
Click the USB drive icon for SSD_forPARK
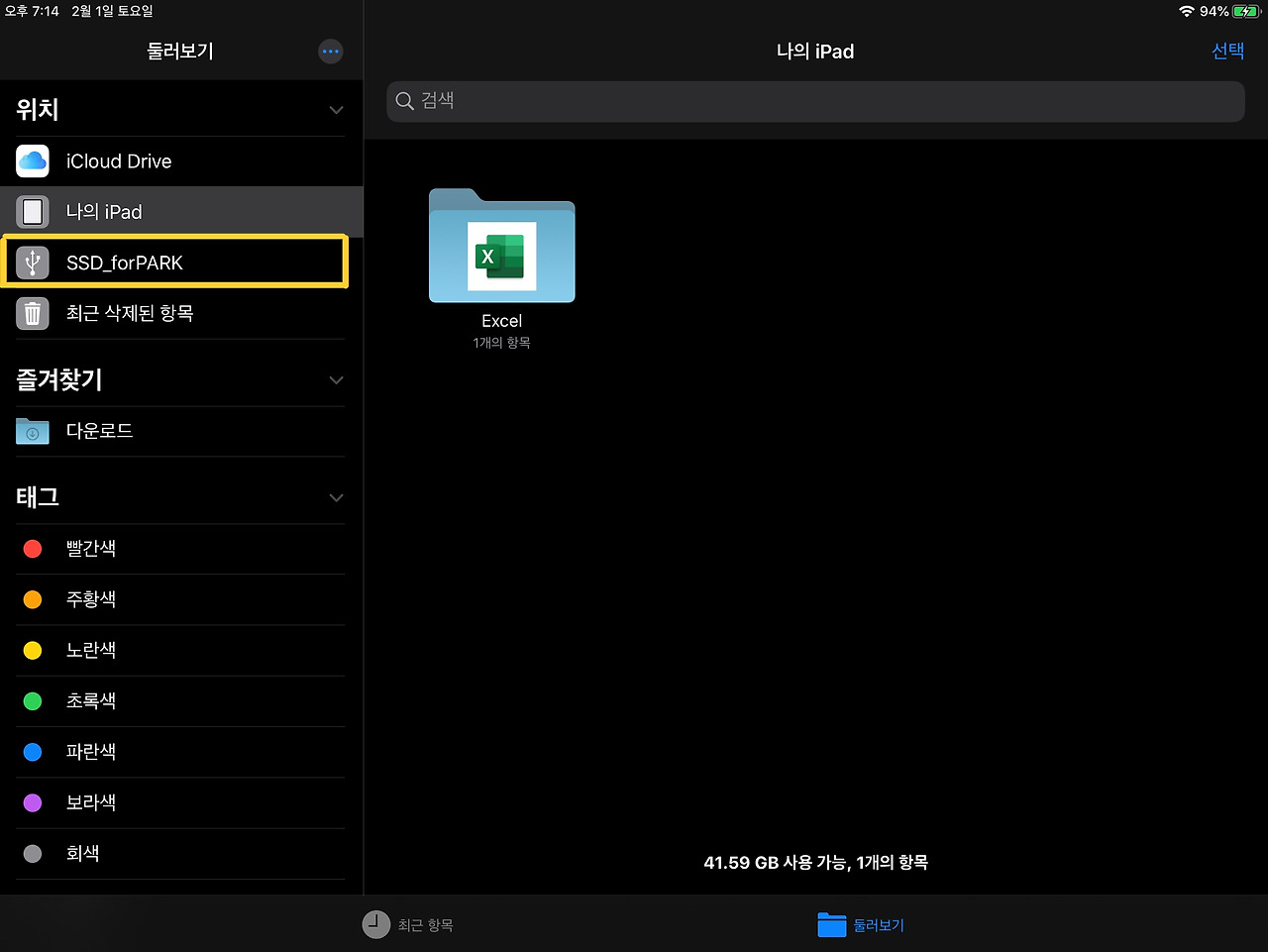coord(33,263)
